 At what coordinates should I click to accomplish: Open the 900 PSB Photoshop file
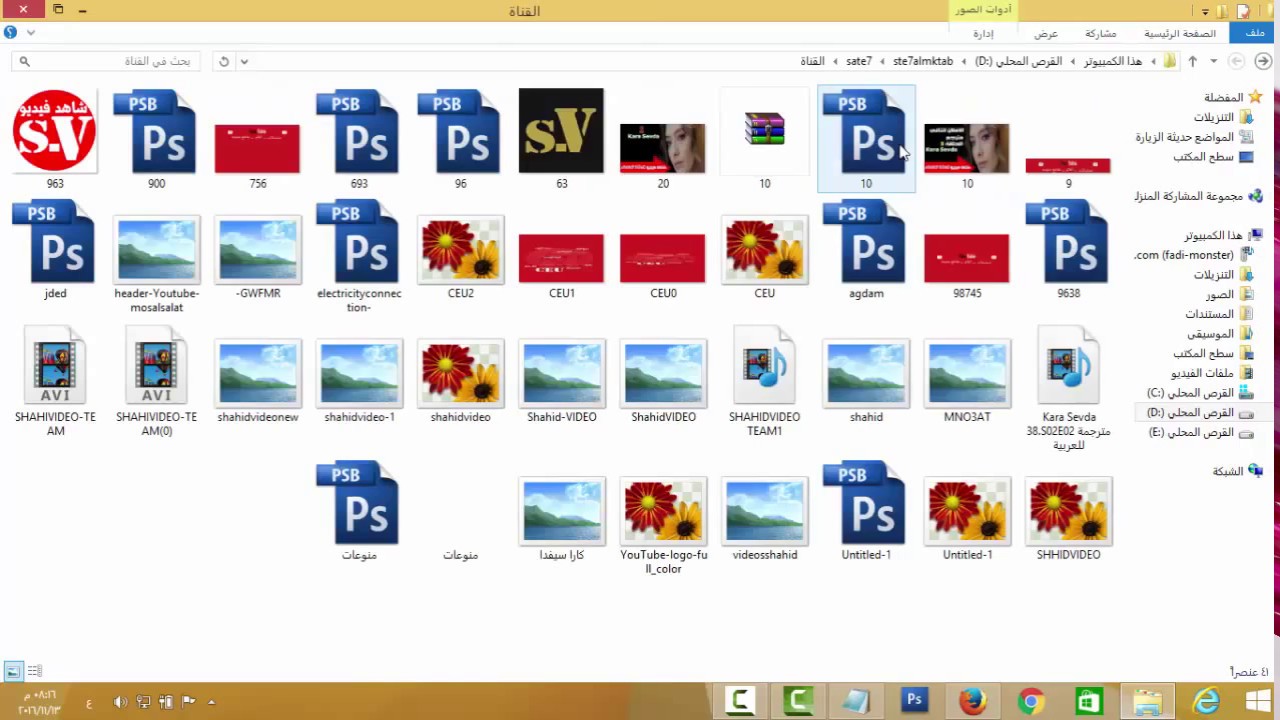click(x=157, y=140)
